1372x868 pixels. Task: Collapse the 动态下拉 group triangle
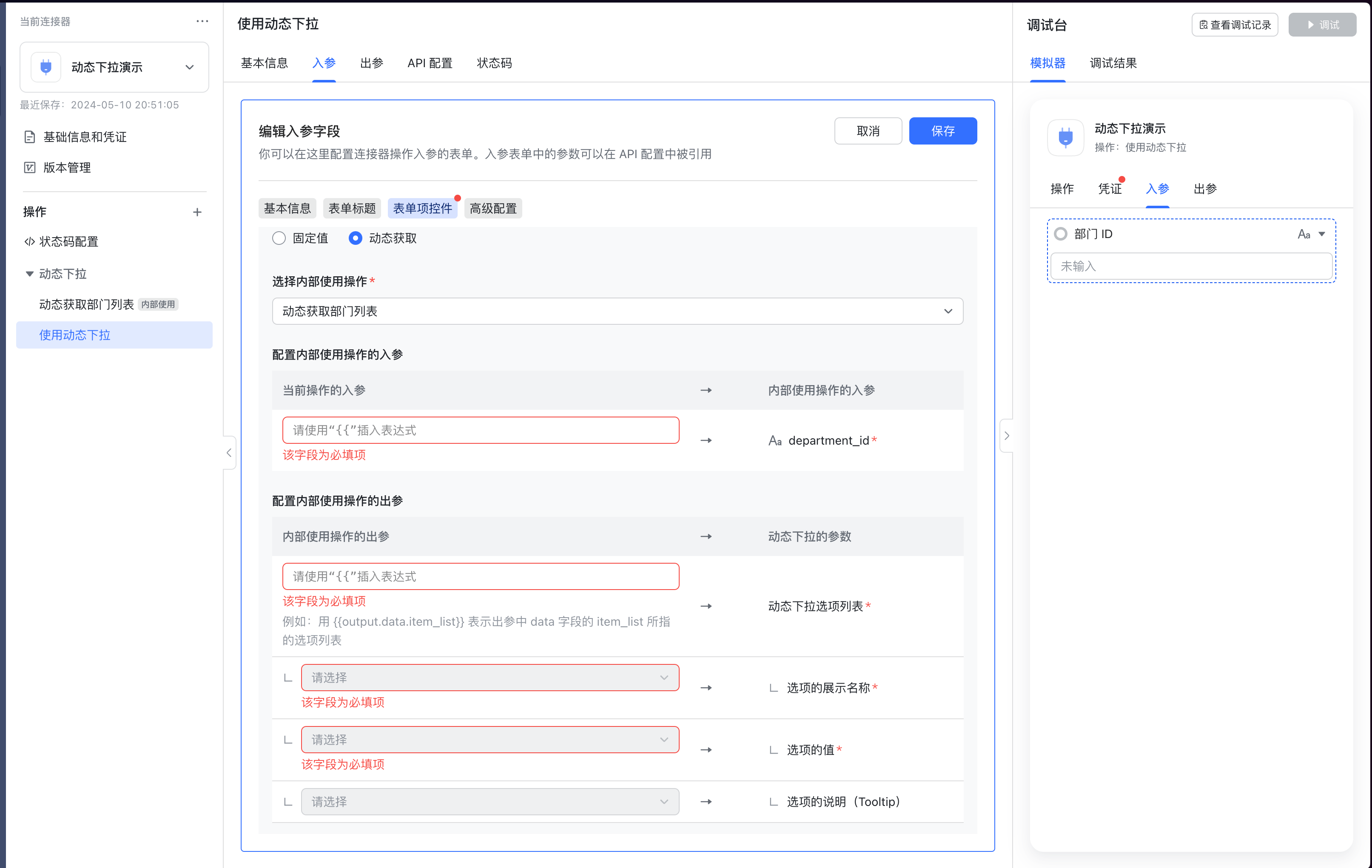[30, 274]
